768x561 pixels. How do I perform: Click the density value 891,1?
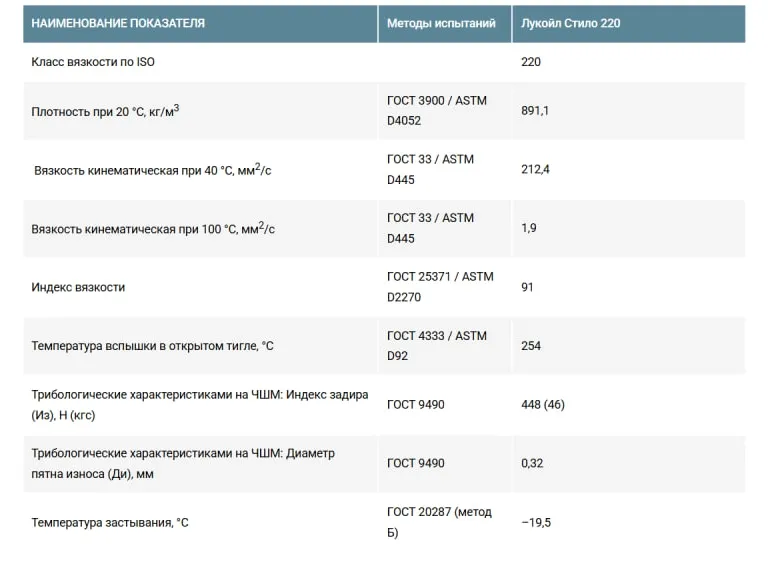tap(535, 111)
